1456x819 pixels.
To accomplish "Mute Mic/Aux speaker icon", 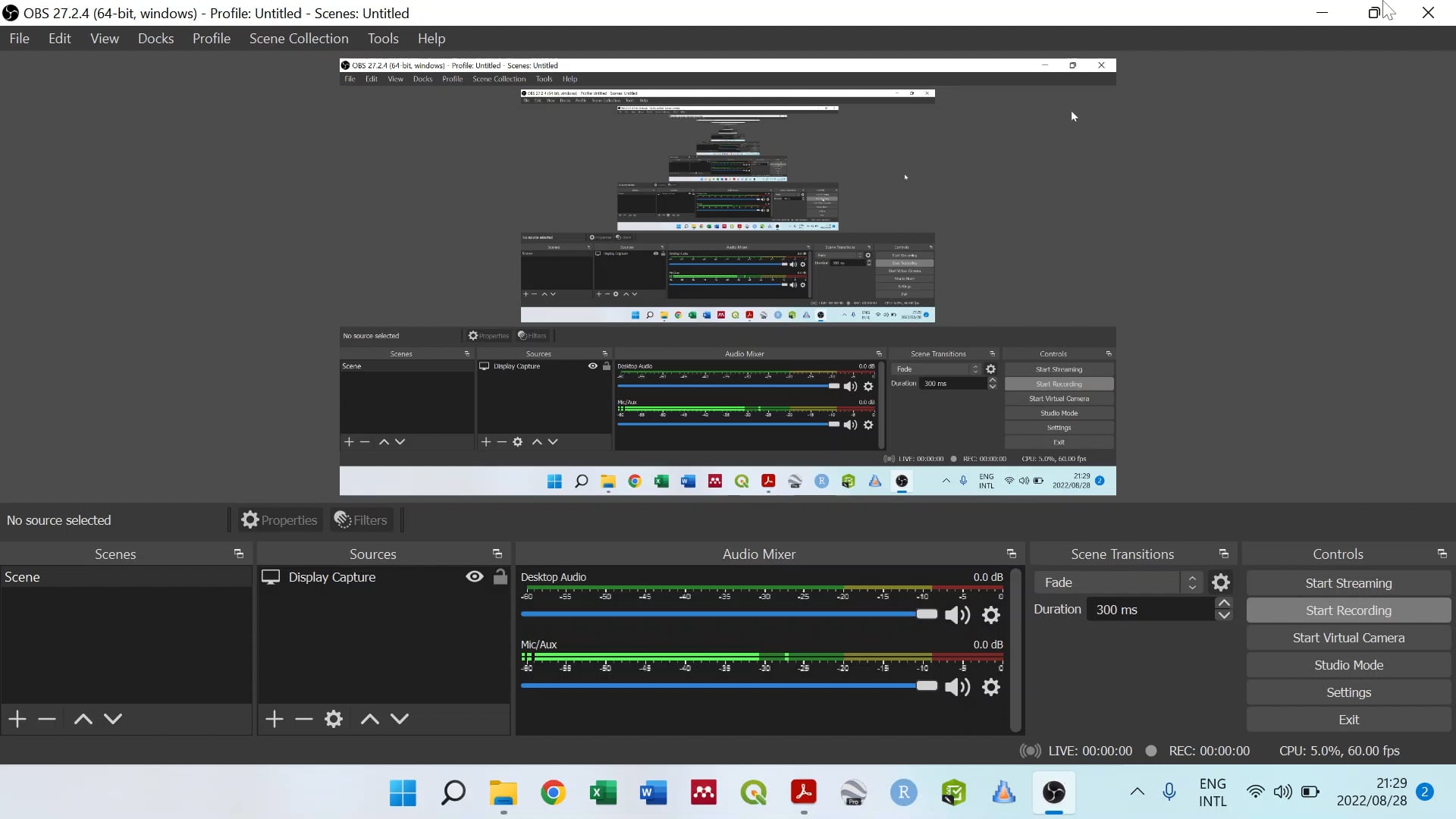I will 958,687.
